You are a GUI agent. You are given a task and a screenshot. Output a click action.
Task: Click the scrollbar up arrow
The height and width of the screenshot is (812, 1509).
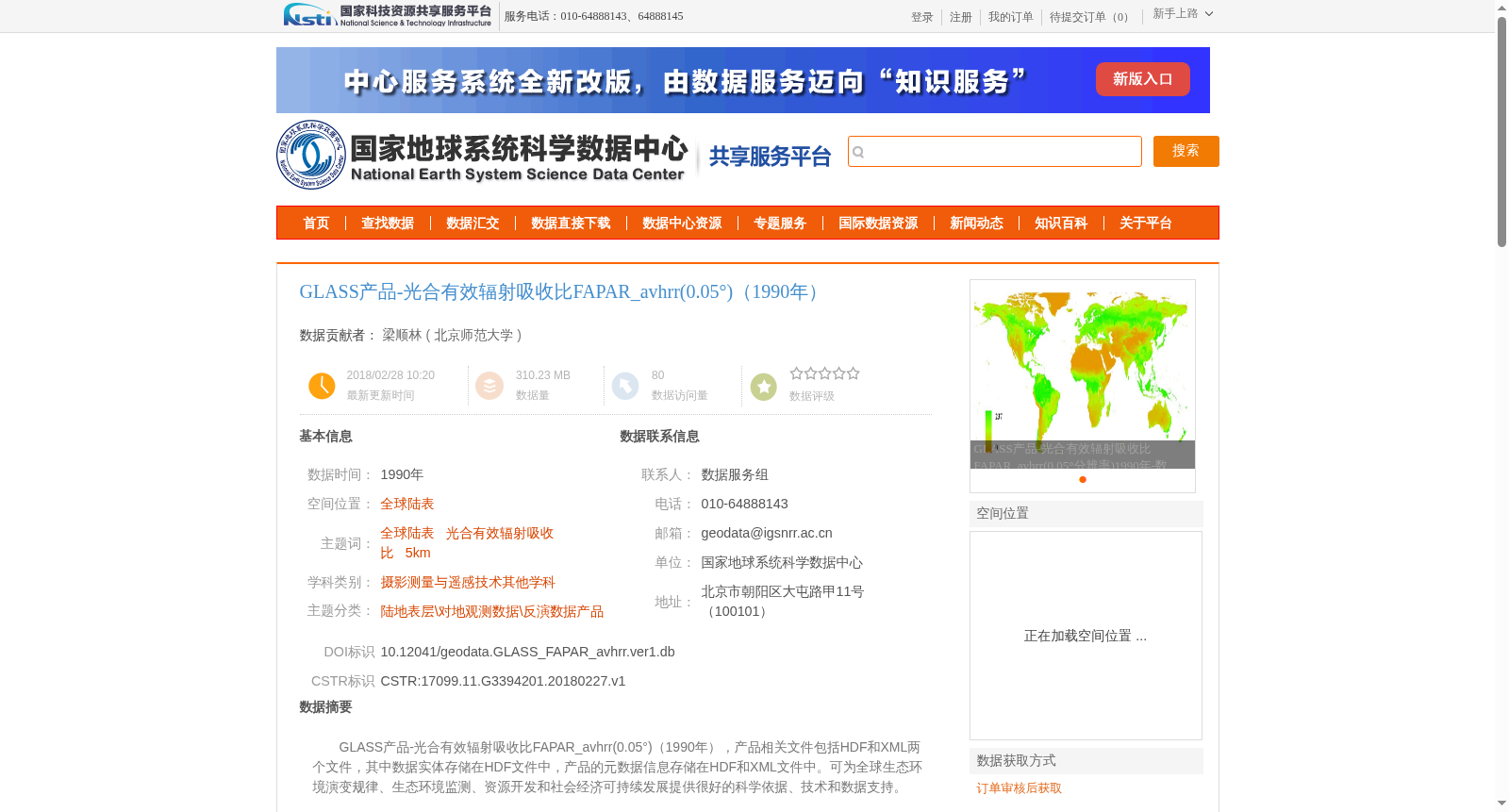pyautogui.click(x=1501, y=8)
